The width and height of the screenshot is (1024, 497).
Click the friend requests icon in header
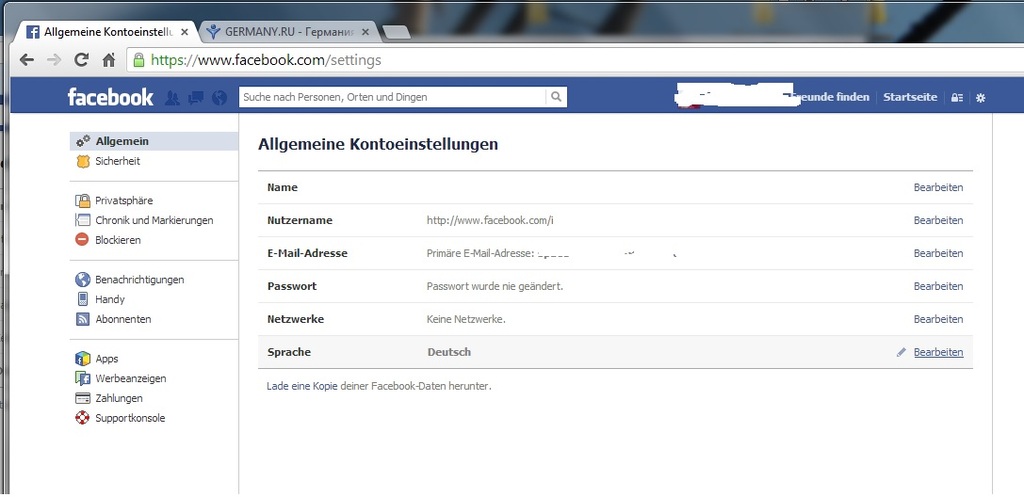[172, 98]
